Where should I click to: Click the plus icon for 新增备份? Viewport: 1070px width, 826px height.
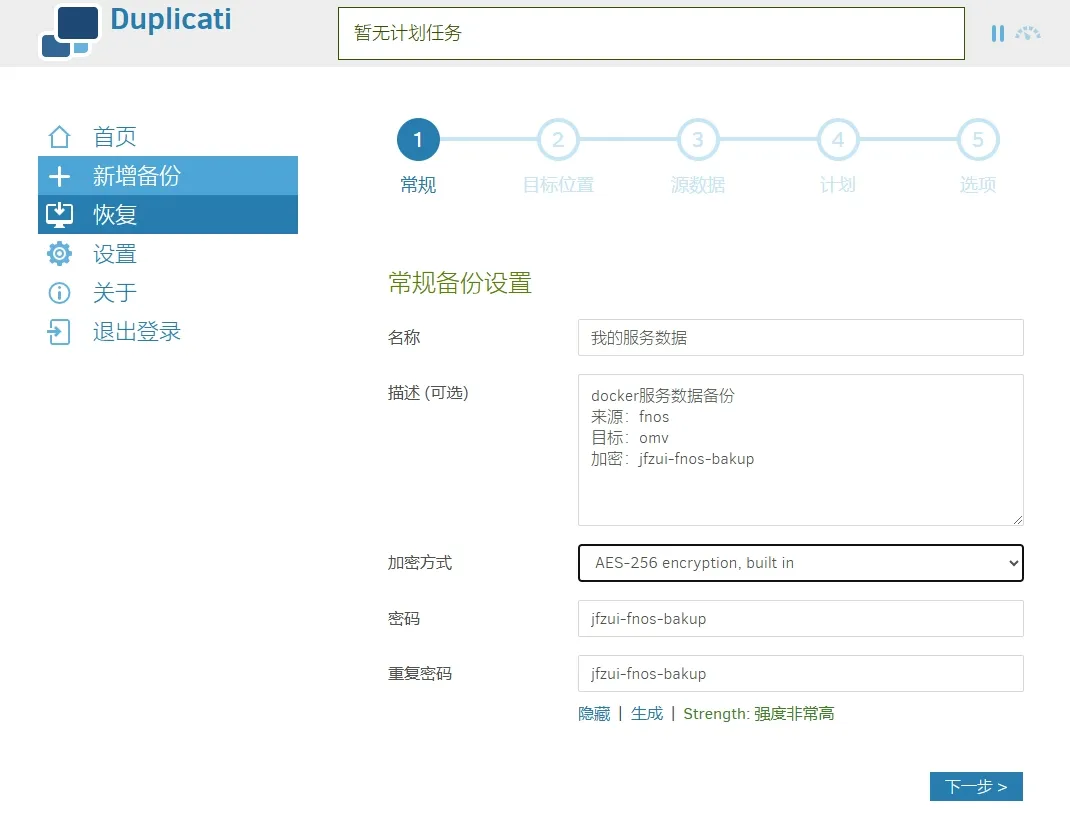[x=60, y=176]
